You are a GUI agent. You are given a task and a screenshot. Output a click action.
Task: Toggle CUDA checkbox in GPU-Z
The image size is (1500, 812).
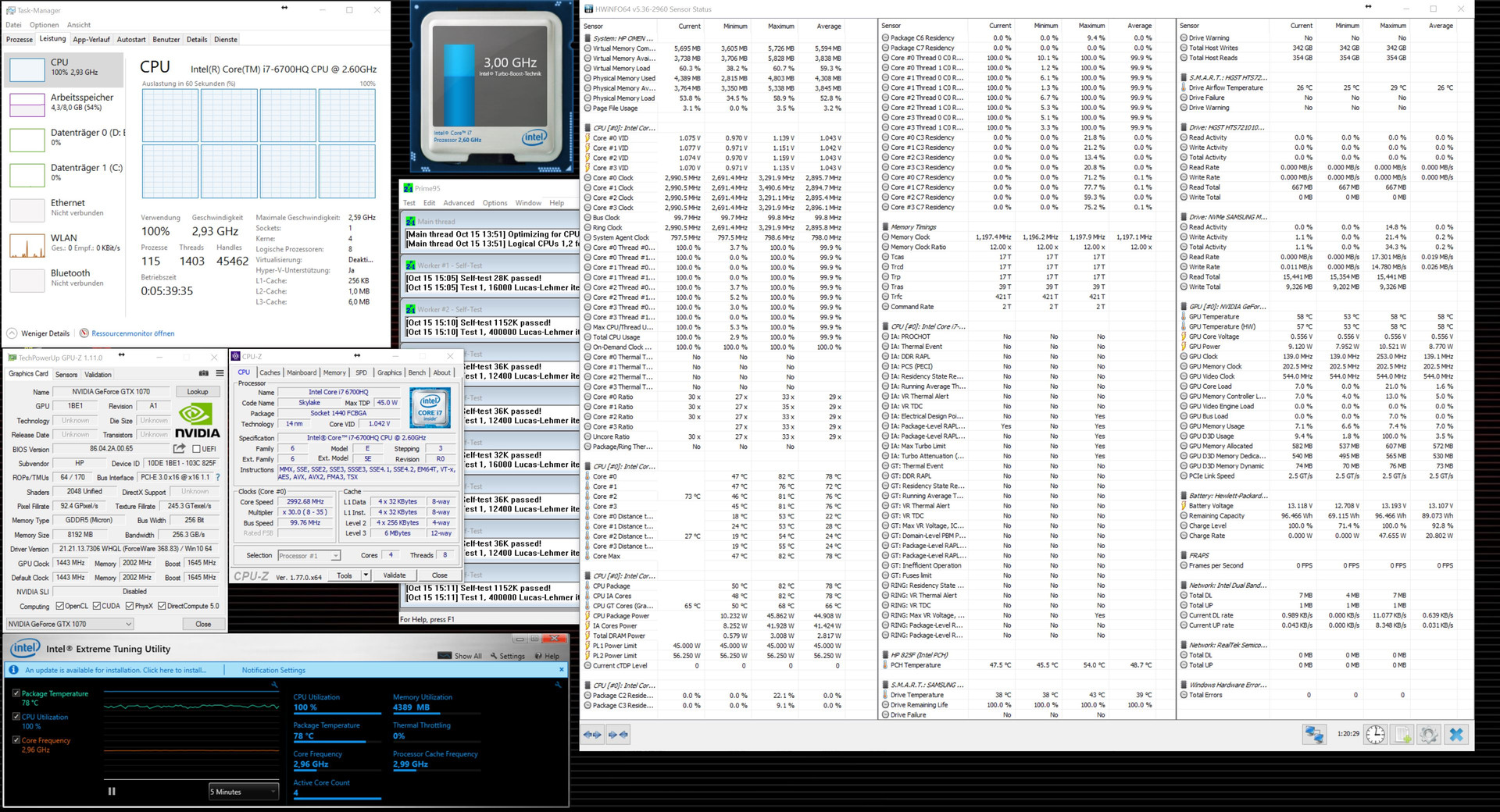click(x=97, y=606)
